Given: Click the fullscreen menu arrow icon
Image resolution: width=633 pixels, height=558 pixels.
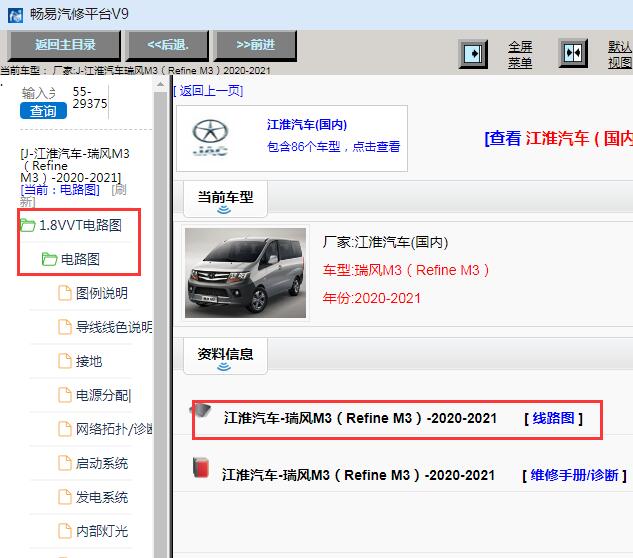Looking at the screenshot, I should click(x=473, y=54).
